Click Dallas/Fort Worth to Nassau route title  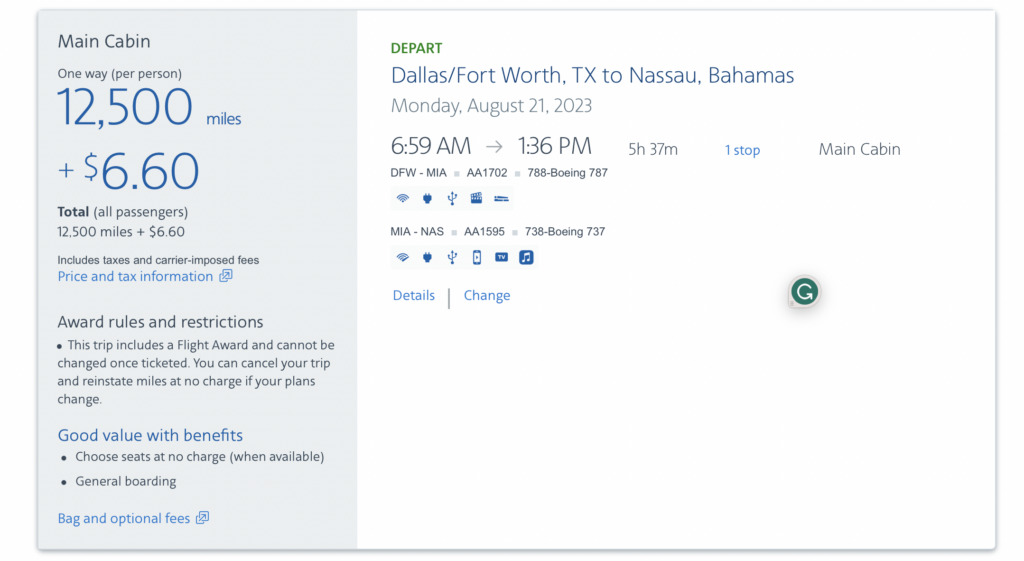[x=592, y=76]
